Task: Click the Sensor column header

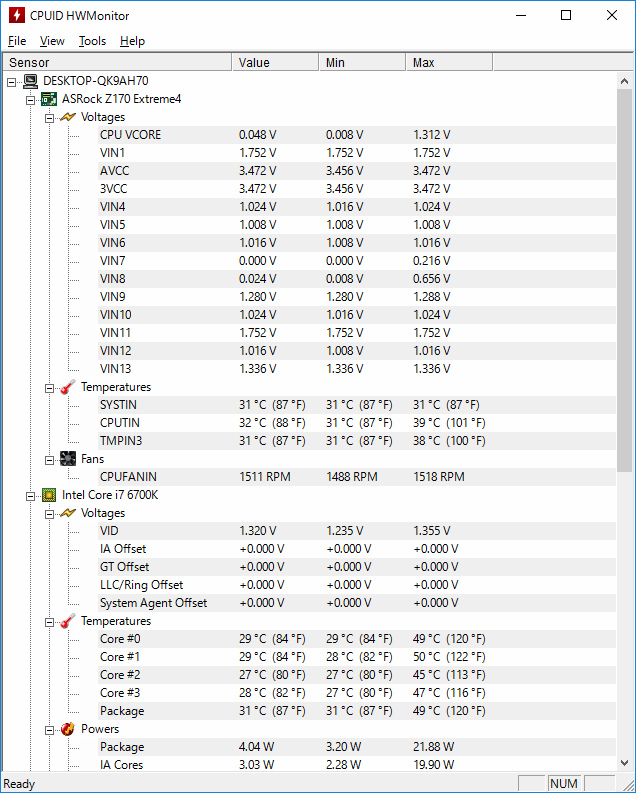Action: (x=116, y=63)
